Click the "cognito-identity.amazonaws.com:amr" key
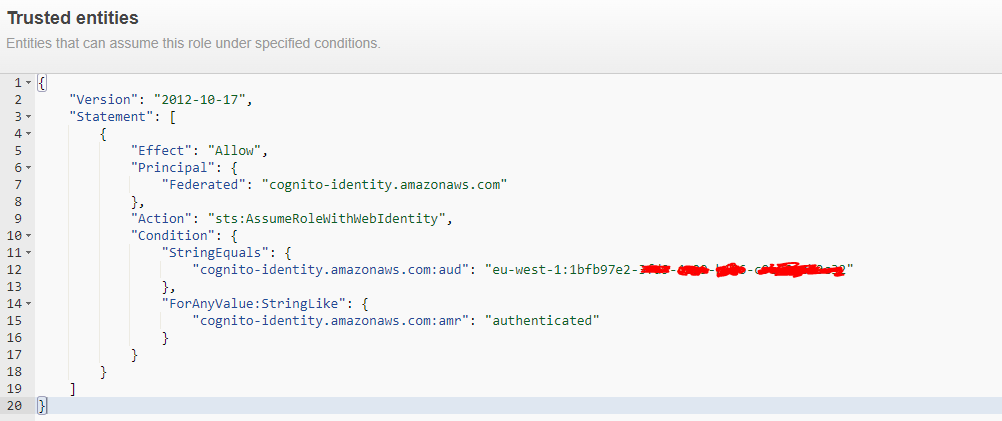 tap(332, 321)
